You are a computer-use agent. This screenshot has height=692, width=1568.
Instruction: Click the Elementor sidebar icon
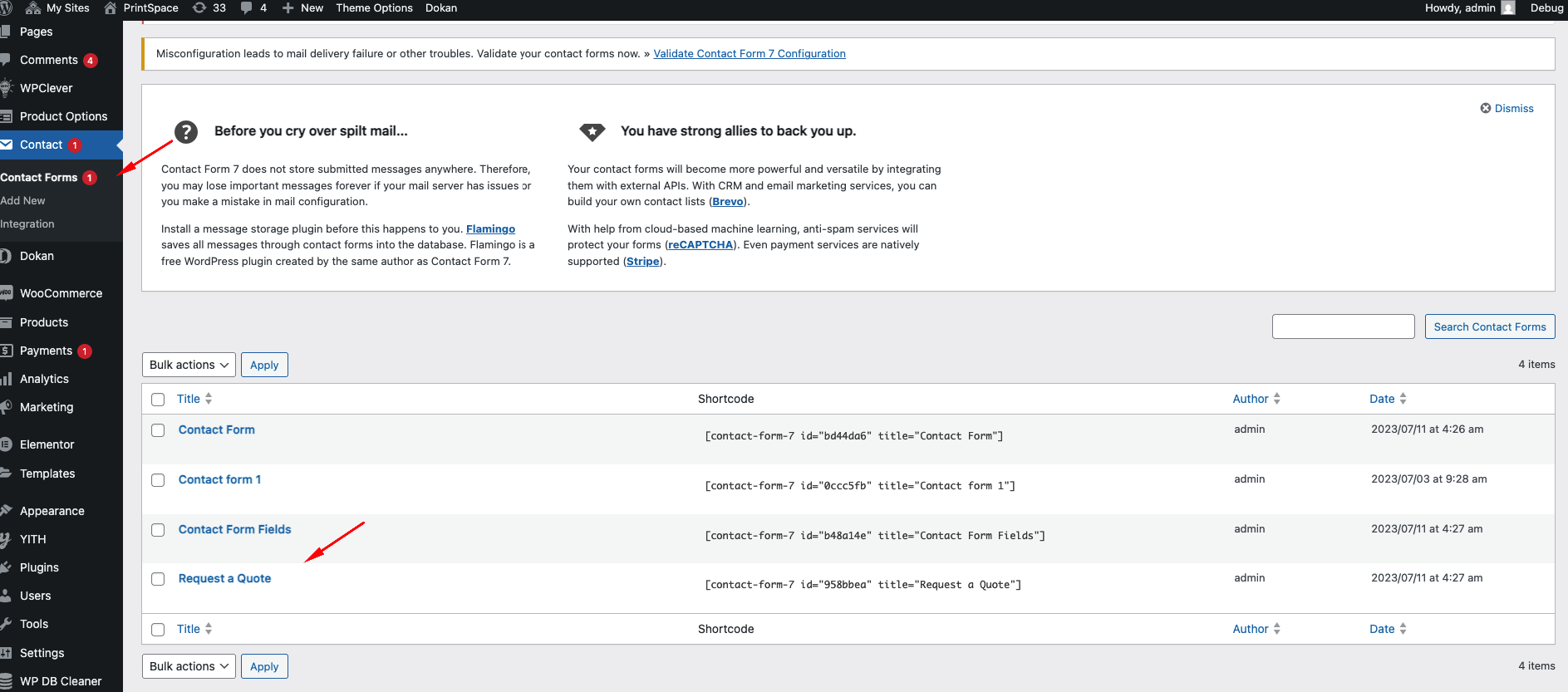tap(6, 444)
